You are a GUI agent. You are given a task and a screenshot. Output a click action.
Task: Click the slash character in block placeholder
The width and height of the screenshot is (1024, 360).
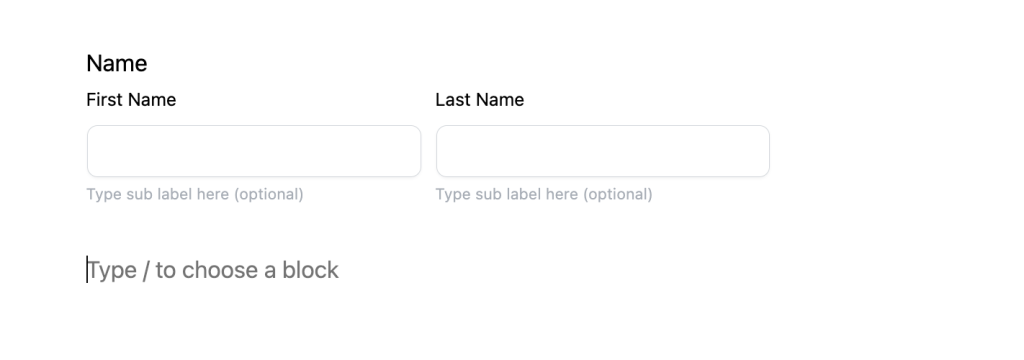pos(146,270)
